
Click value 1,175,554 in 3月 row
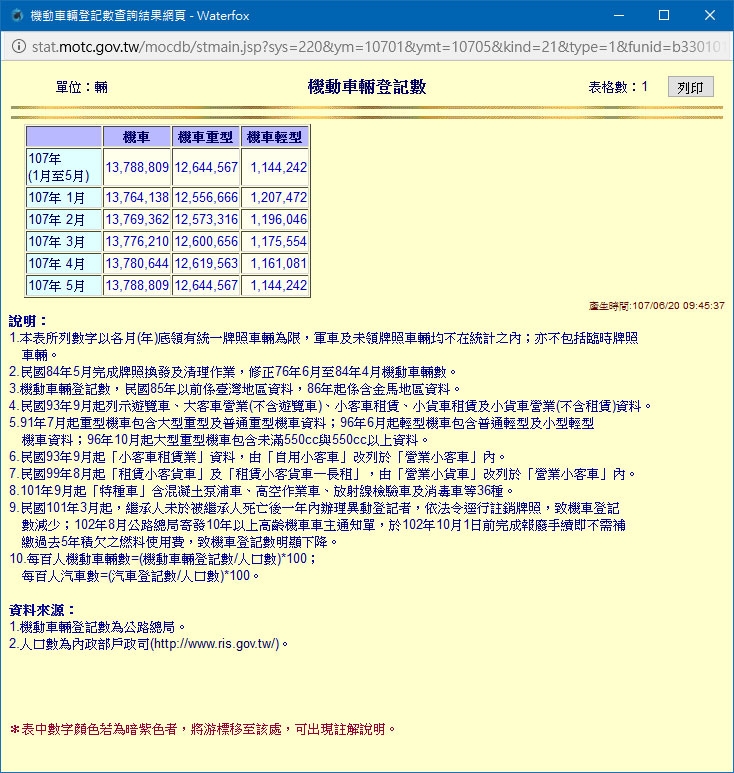279,242
